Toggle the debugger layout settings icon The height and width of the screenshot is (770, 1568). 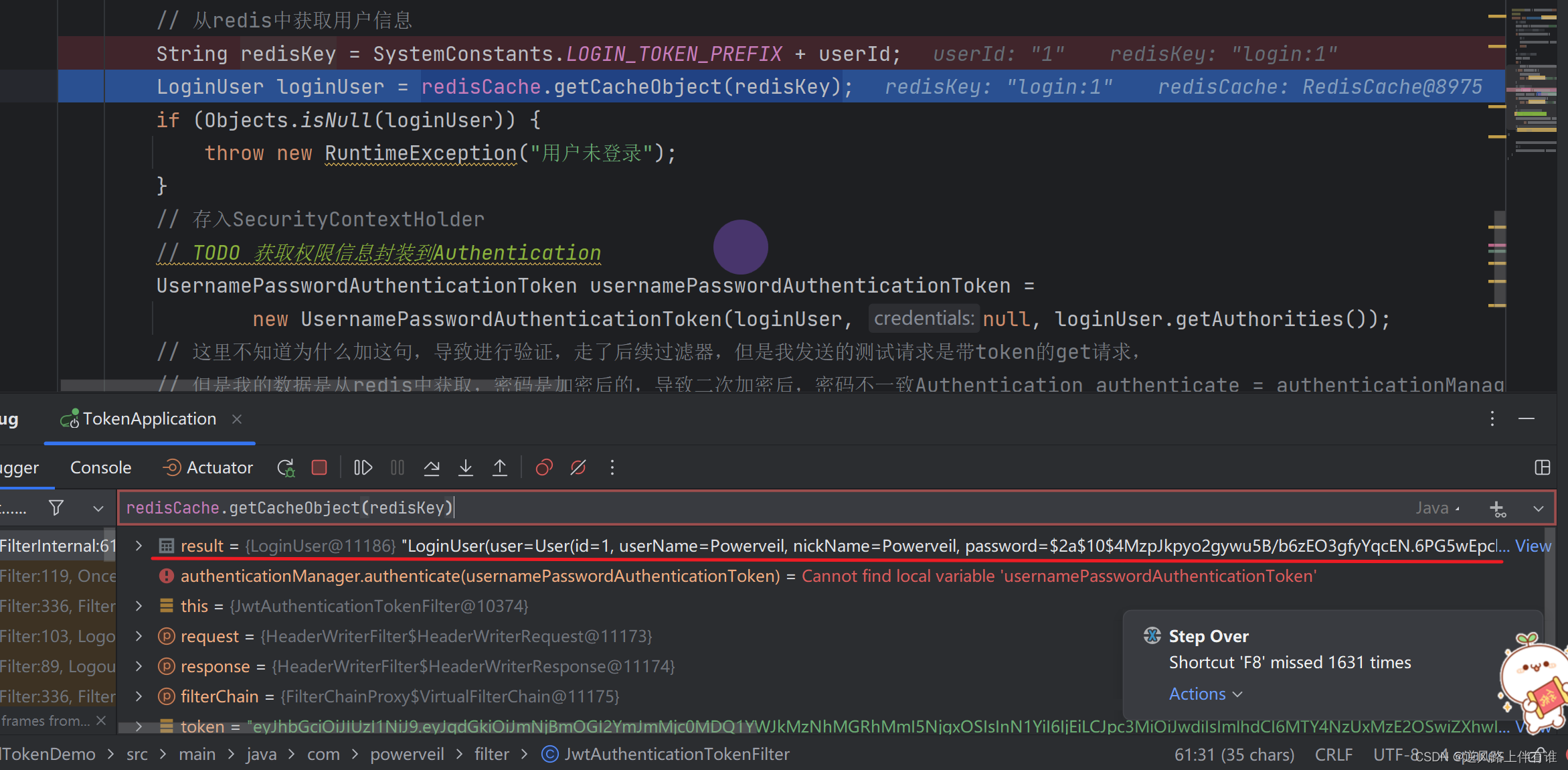click(1543, 467)
